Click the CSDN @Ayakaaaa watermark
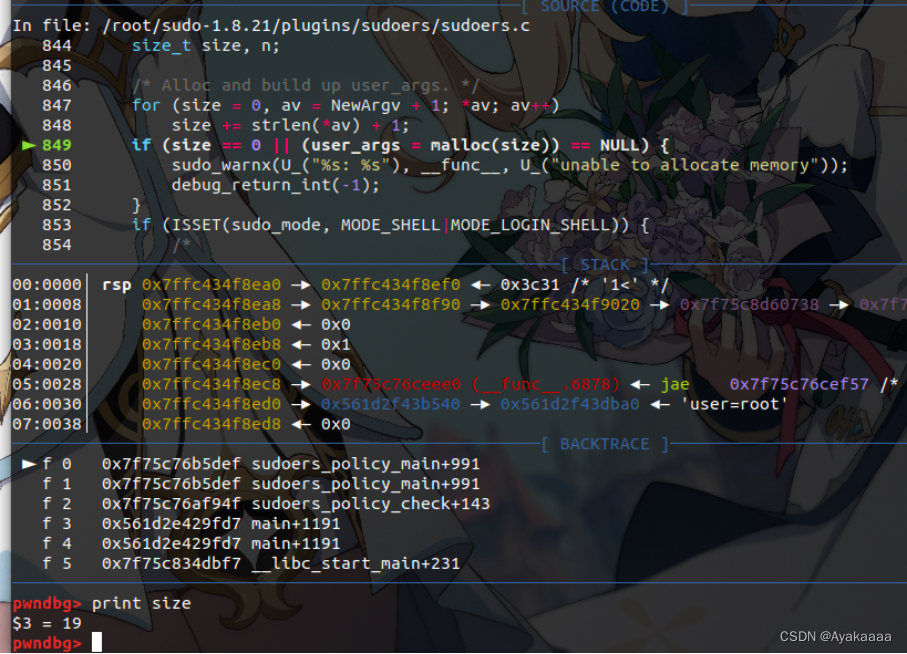Screen dimensions: 907x654 835,636
